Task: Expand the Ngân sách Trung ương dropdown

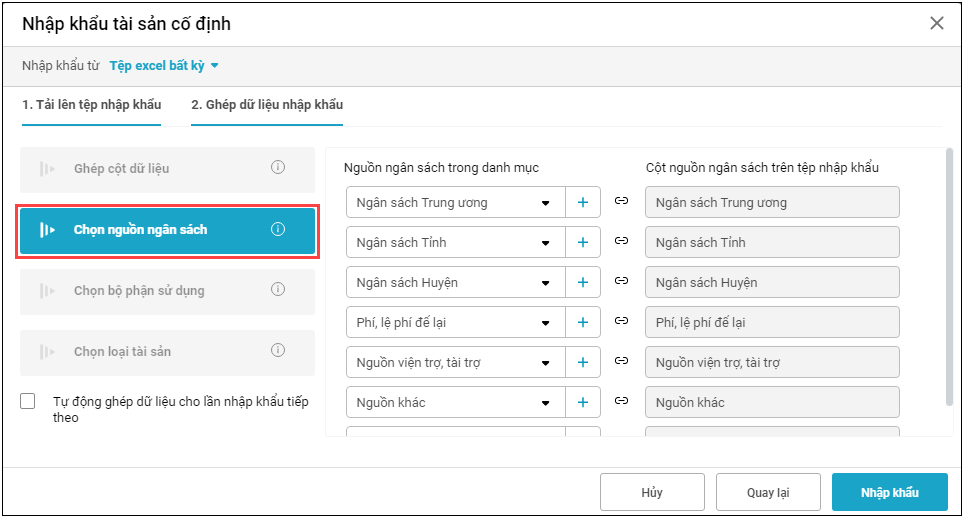Action: coord(545,203)
